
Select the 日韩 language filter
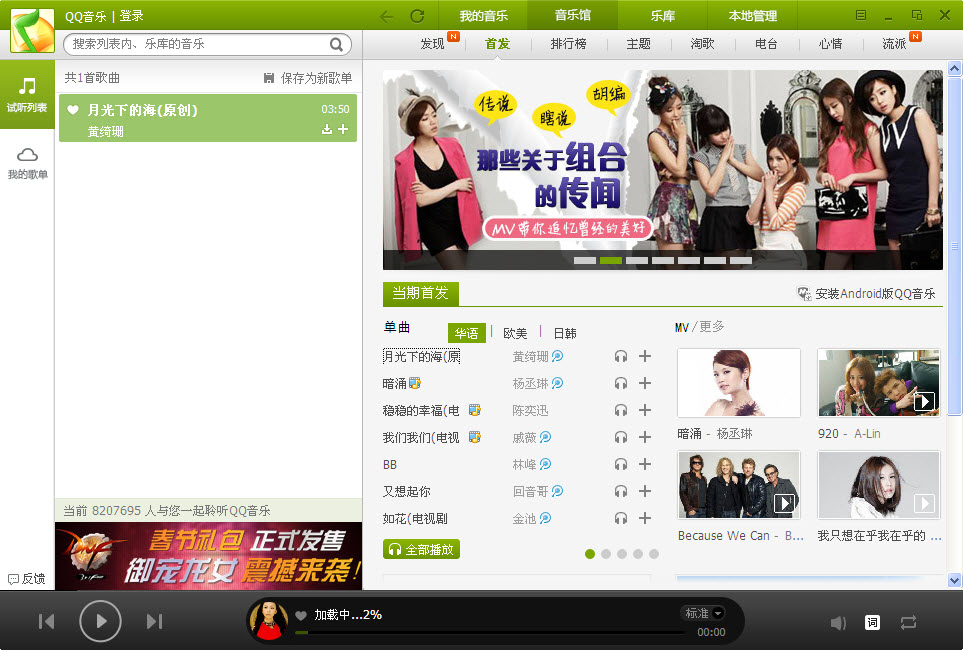[x=565, y=333]
